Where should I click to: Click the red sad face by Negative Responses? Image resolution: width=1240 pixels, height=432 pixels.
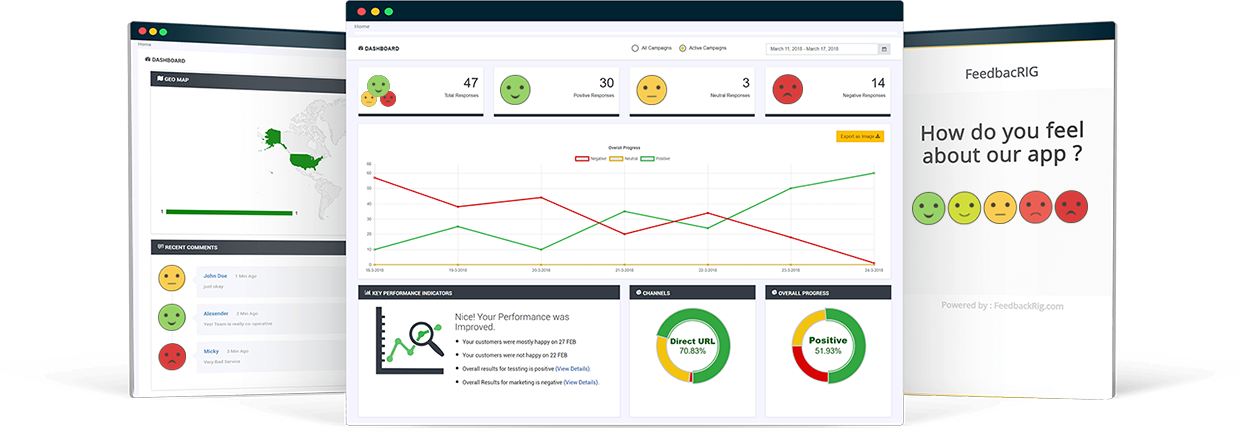787,91
